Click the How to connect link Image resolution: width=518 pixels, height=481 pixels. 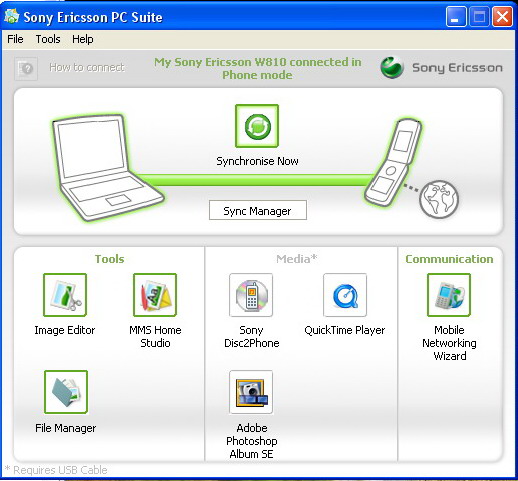tap(87, 67)
